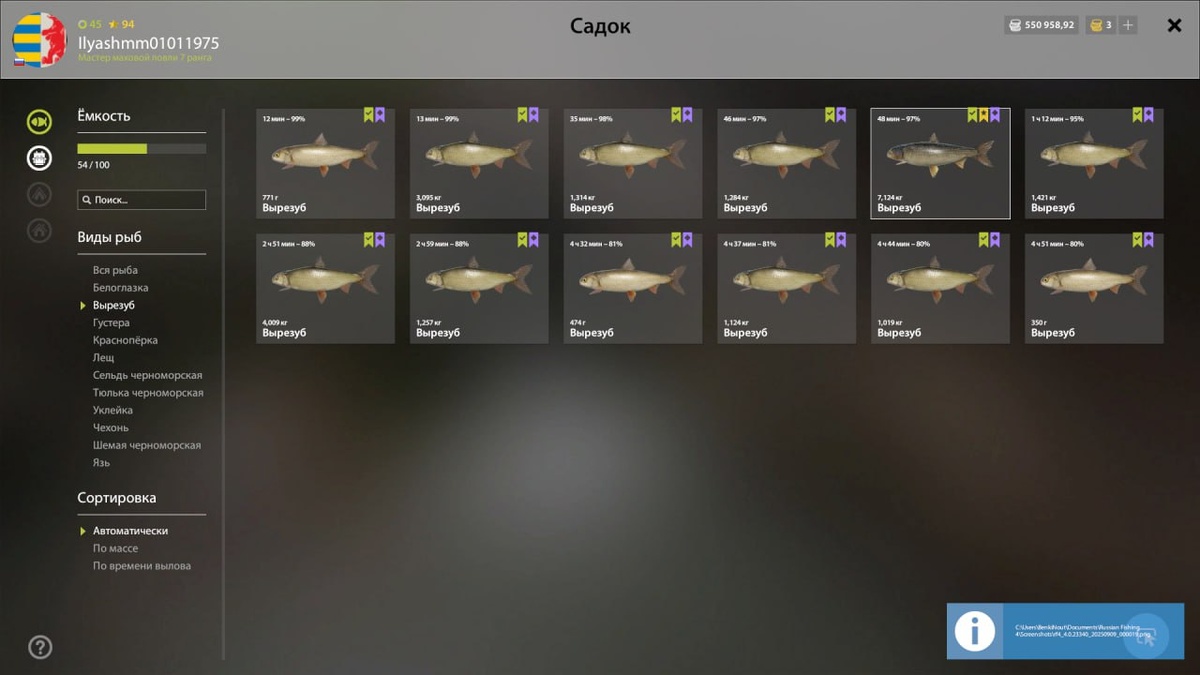Click green checkmark badge on 3,095 кг Вырезуб
Viewport: 1200px width, 675px height.
pyautogui.click(x=522, y=115)
